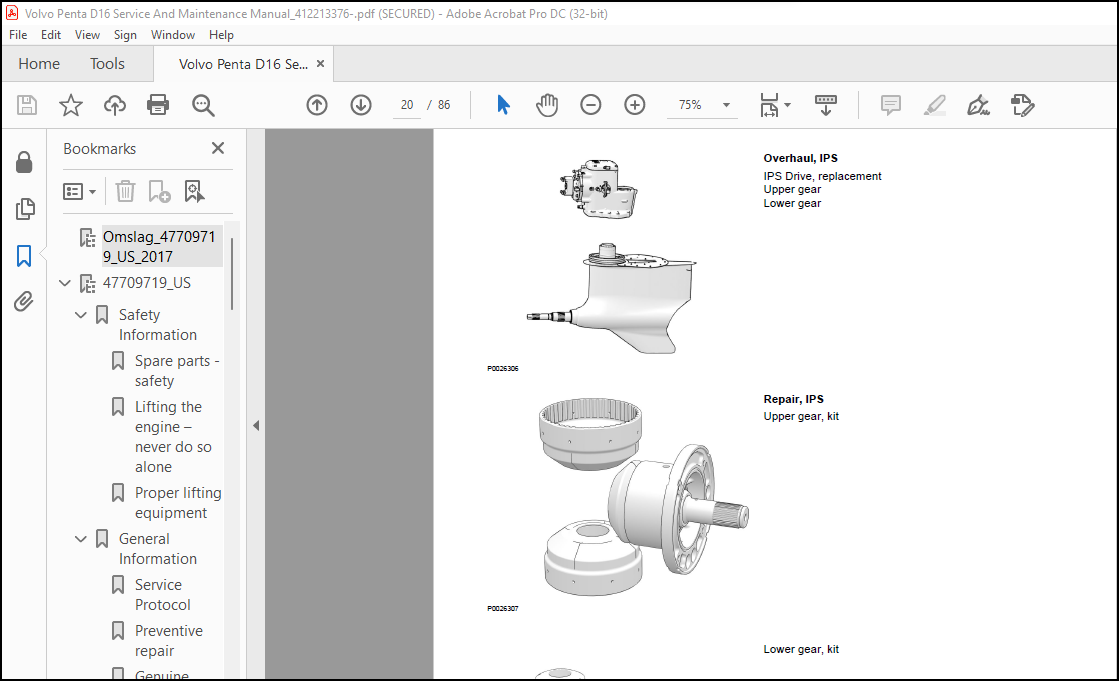The width and height of the screenshot is (1119, 681).
Task: Open zoom level 75% dropdown
Action: point(726,105)
